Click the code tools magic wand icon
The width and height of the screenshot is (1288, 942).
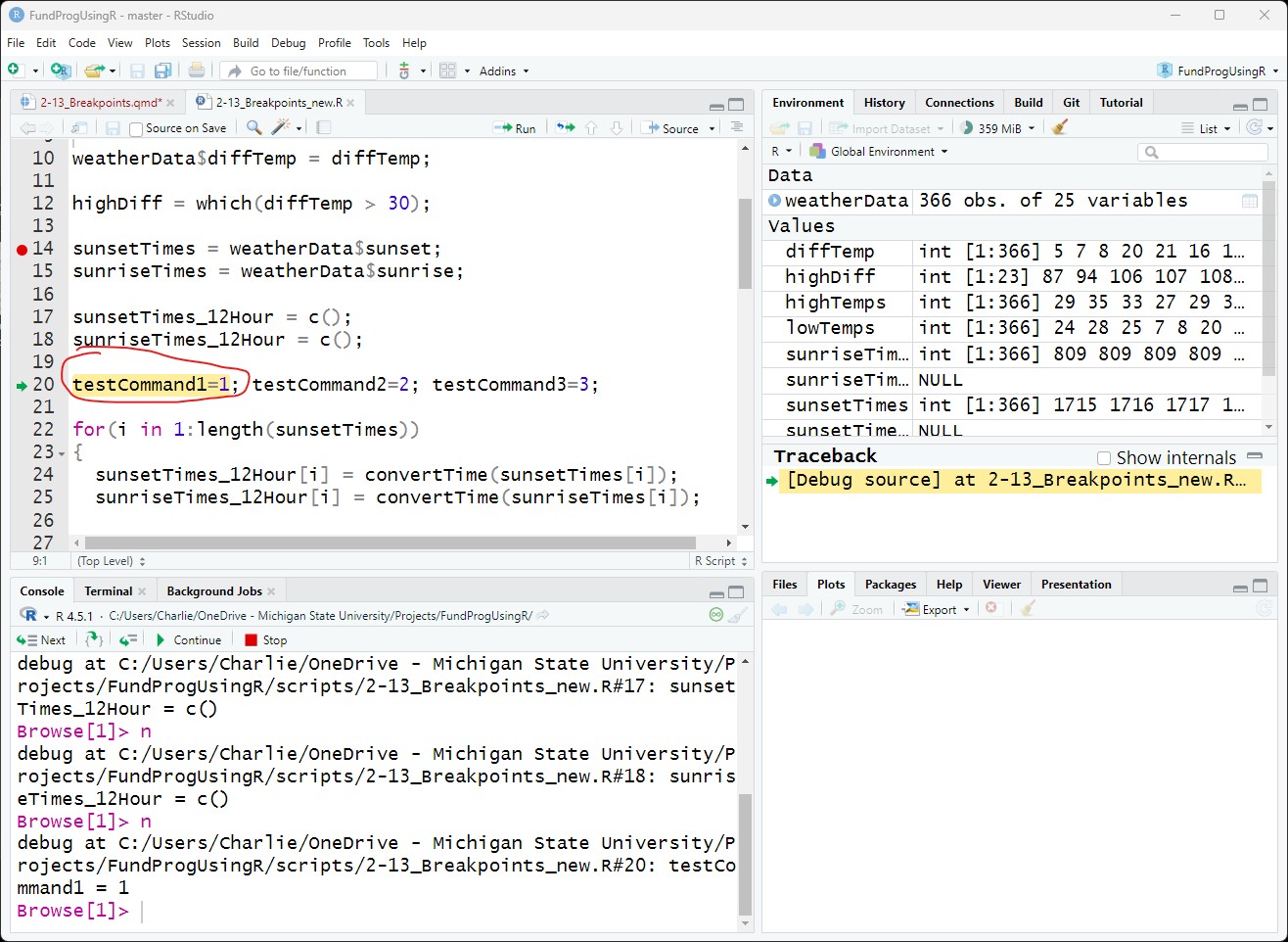point(281,127)
